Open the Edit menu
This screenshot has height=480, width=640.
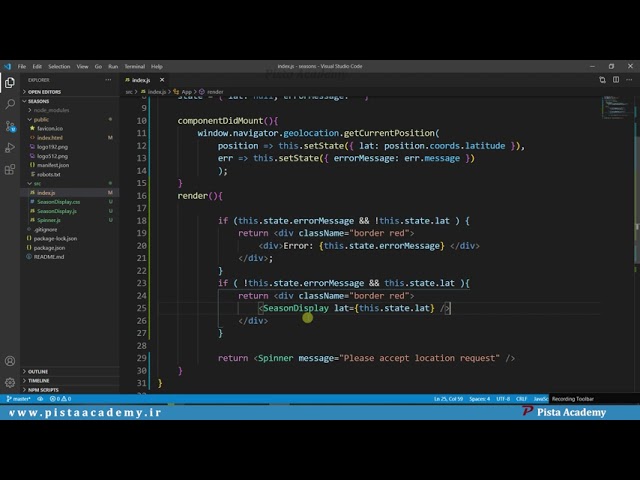(x=37, y=67)
